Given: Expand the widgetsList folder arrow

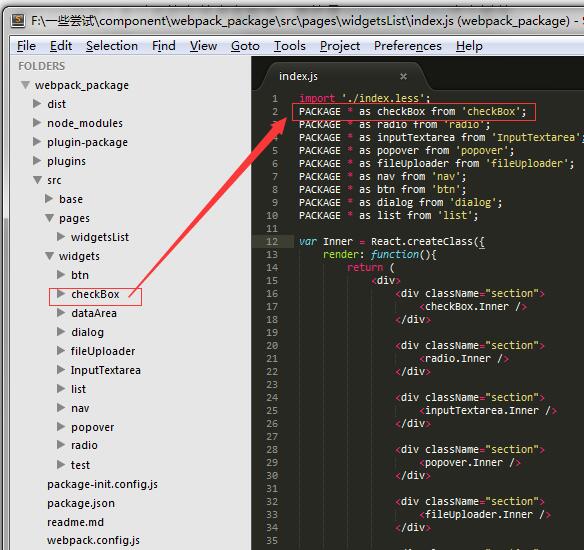Looking at the screenshot, I should click(61, 236).
